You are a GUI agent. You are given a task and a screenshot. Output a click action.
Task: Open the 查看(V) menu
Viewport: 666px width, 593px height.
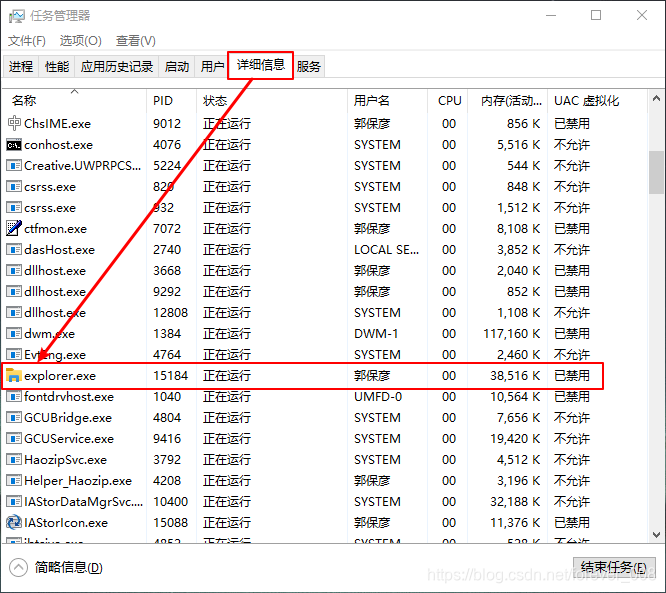point(135,41)
